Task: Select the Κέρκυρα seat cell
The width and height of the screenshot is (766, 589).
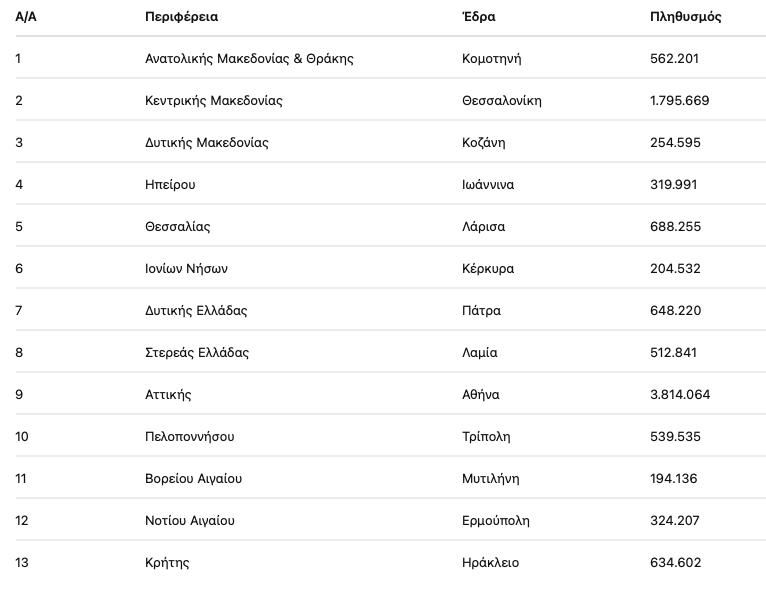Action: pos(488,269)
